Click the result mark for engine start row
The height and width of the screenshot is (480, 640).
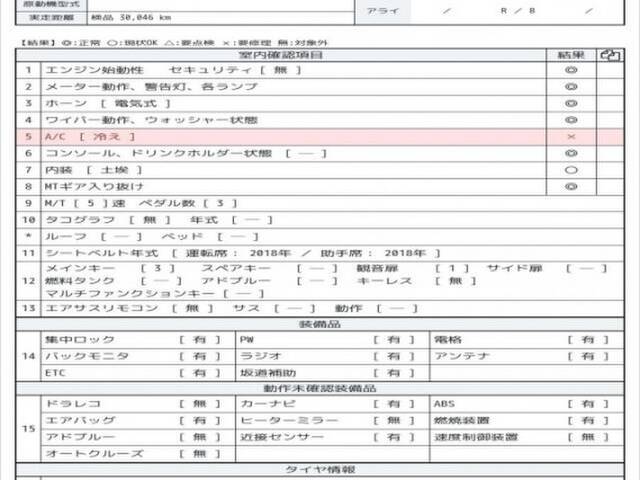[x=571, y=71]
